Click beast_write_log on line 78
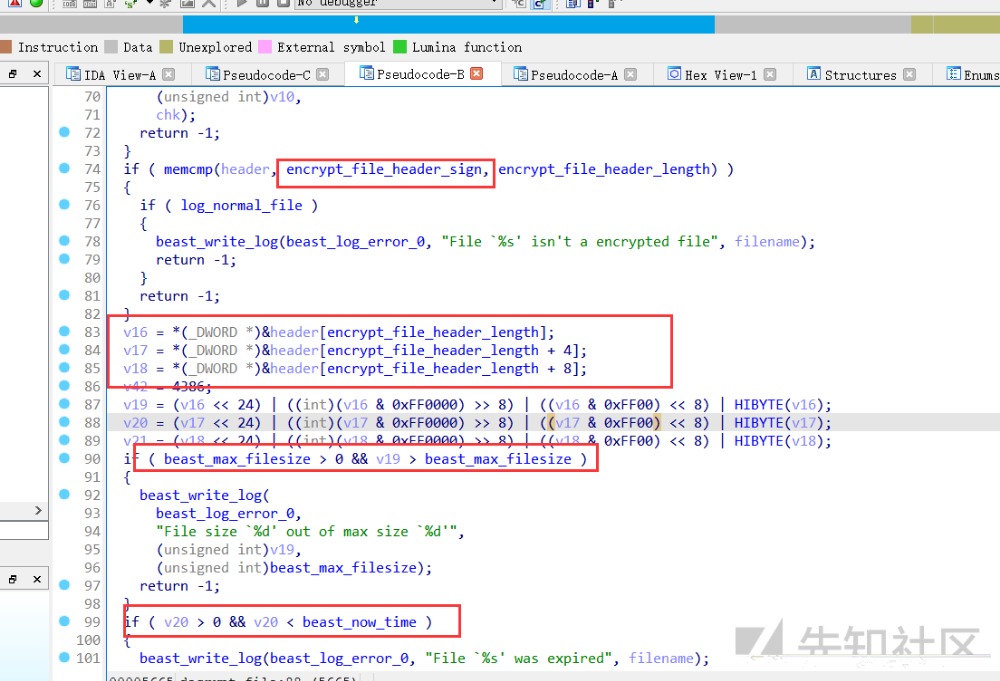Screen dimensions: 1000x681 tap(217, 242)
